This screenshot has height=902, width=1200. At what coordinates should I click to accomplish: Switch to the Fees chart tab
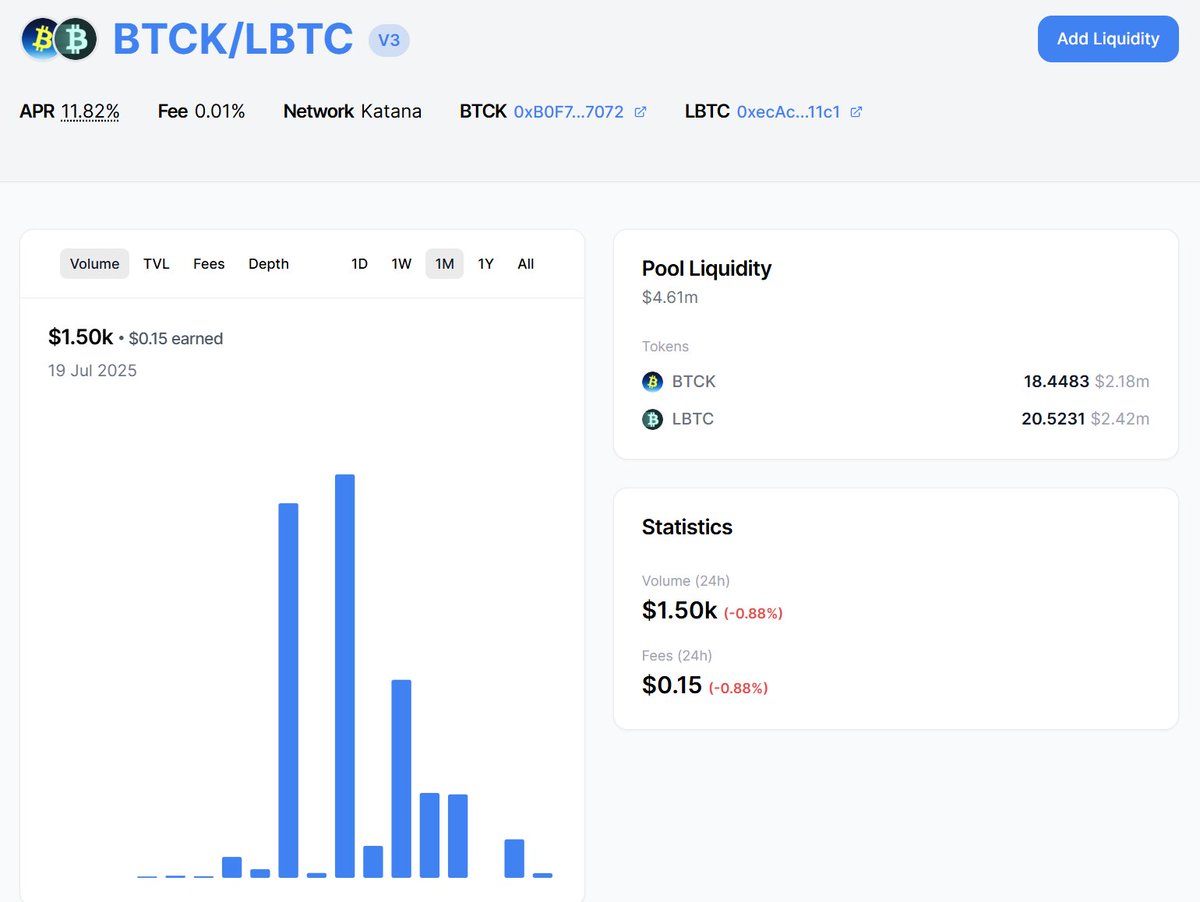tap(209, 264)
